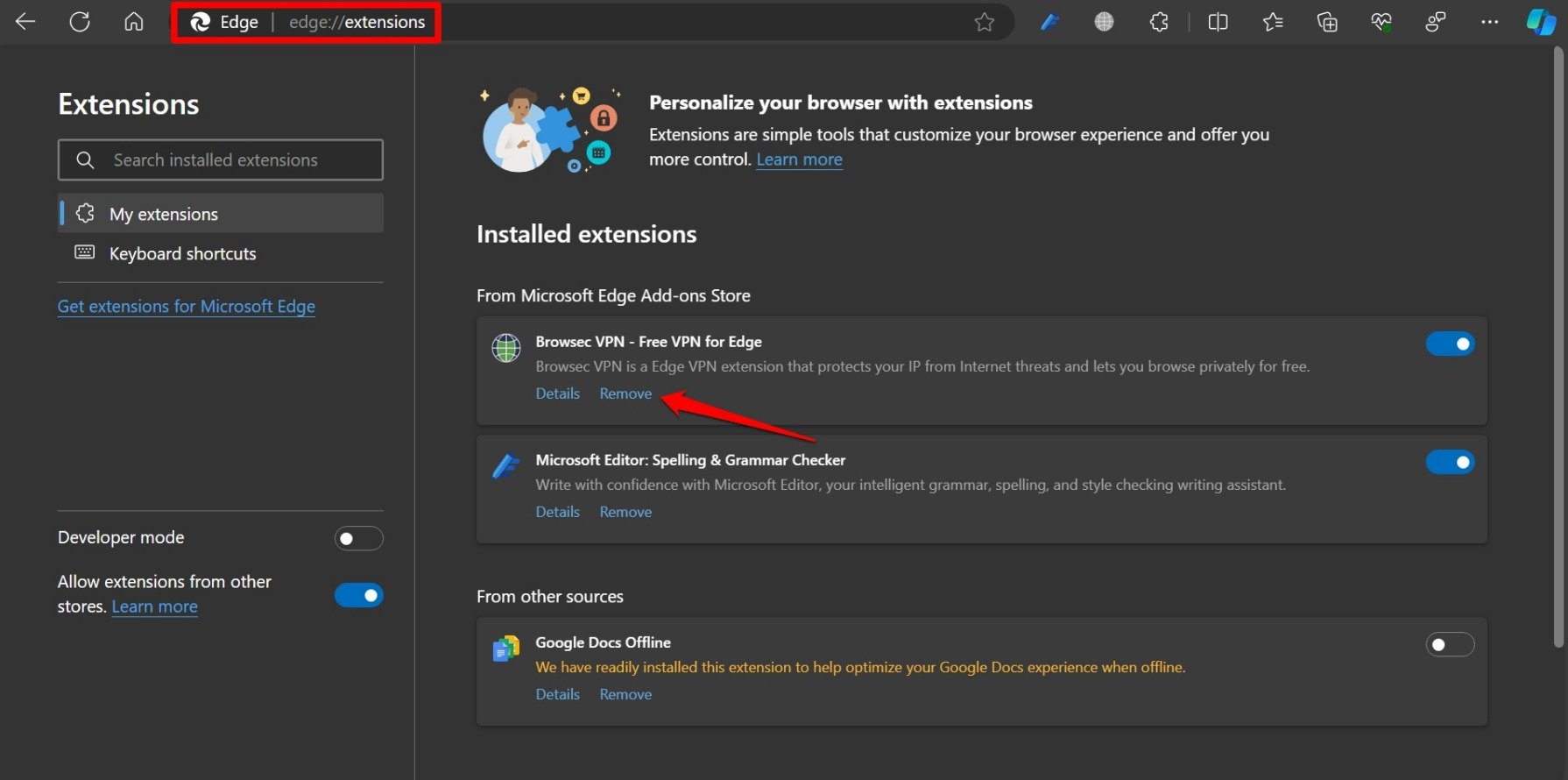Open Collections icon
The image size is (1568, 780).
[1327, 22]
